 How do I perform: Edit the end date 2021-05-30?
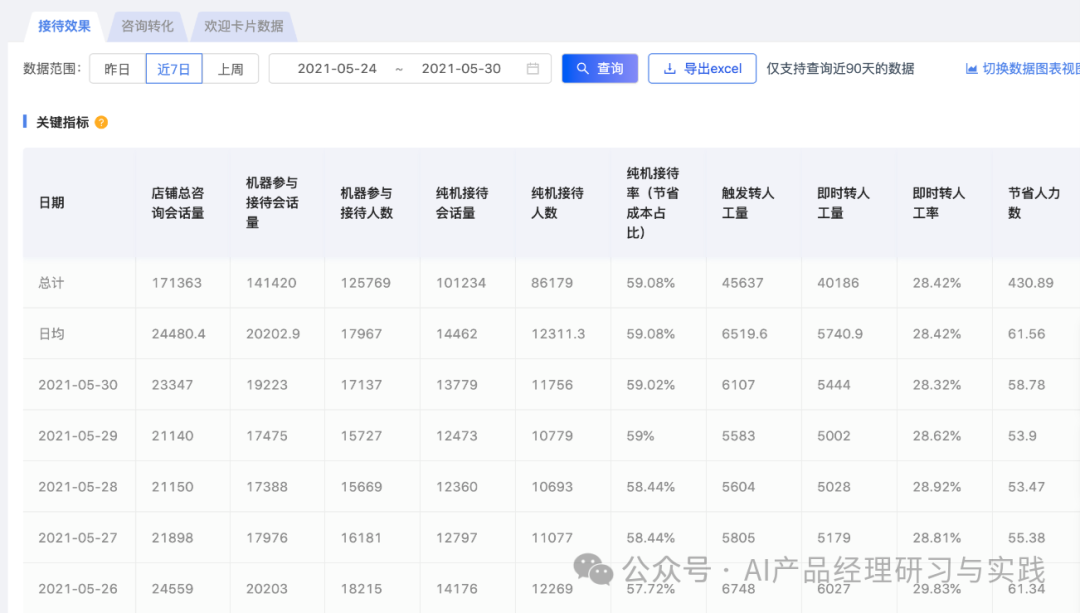461,69
